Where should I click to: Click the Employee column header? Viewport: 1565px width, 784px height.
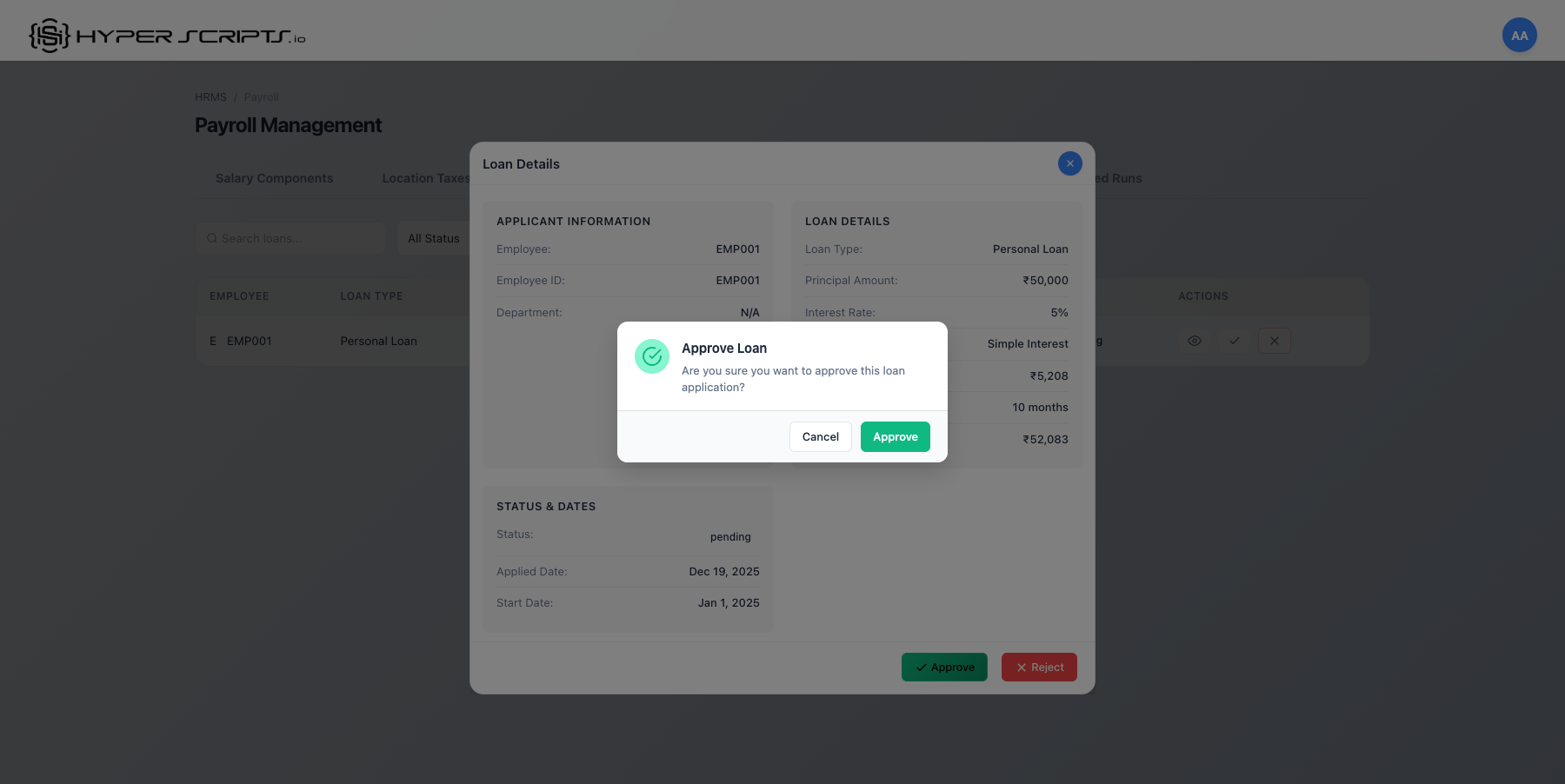pyautogui.click(x=239, y=296)
